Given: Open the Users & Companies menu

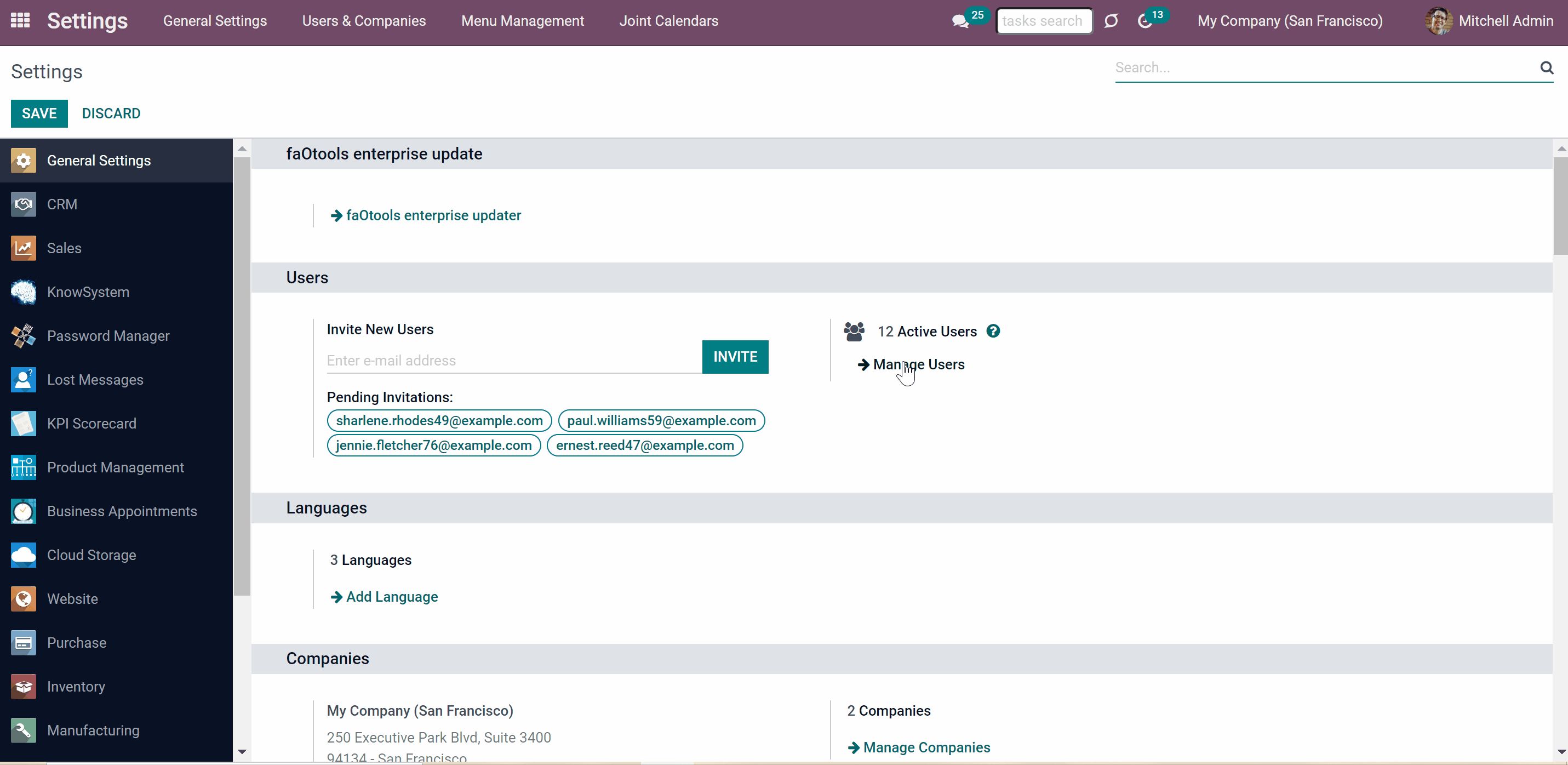Looking at the screenshot, I should pos(364,21).
